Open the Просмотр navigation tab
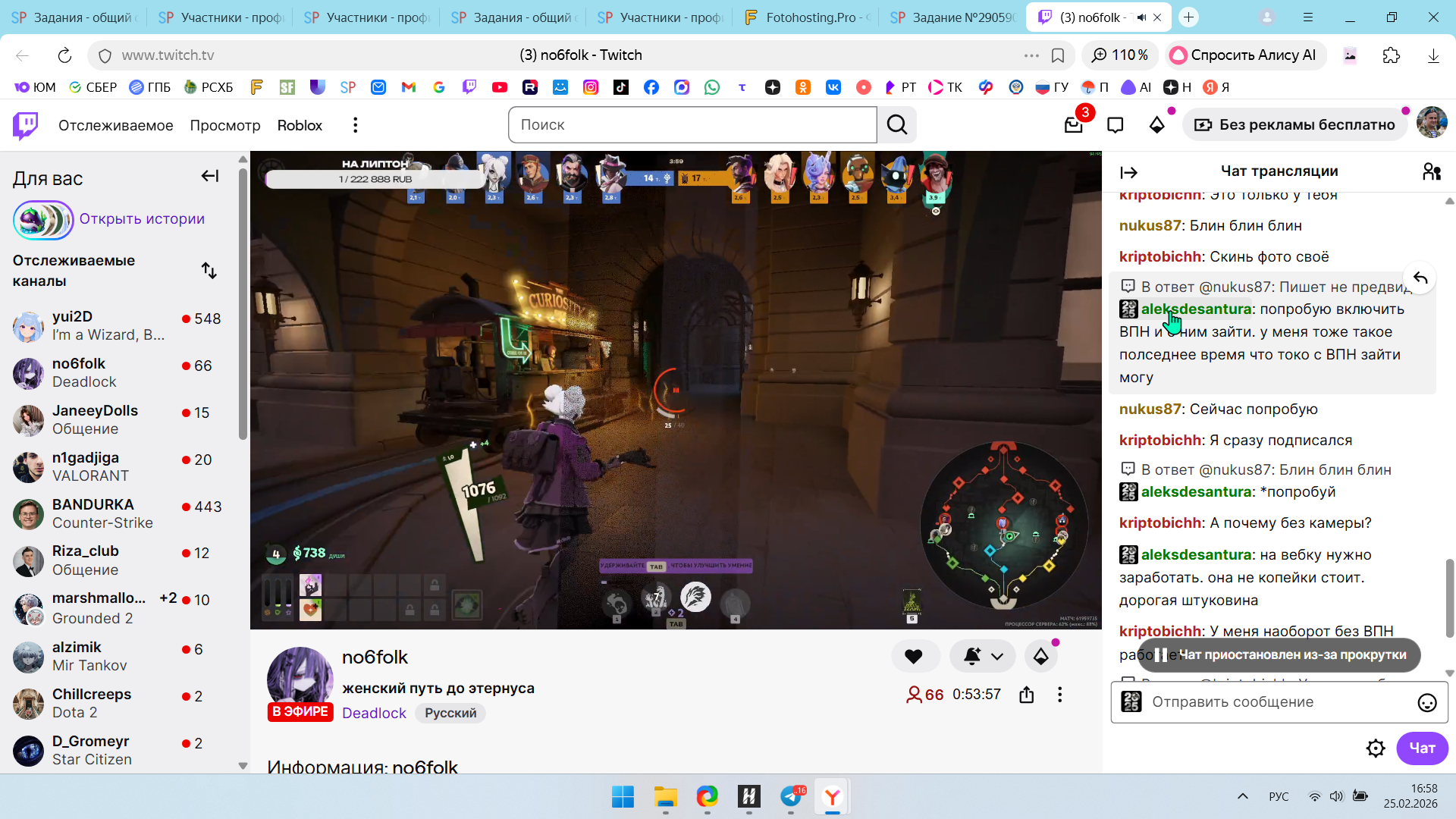Viewport: 1456px width, 819px height. point(224,125)
